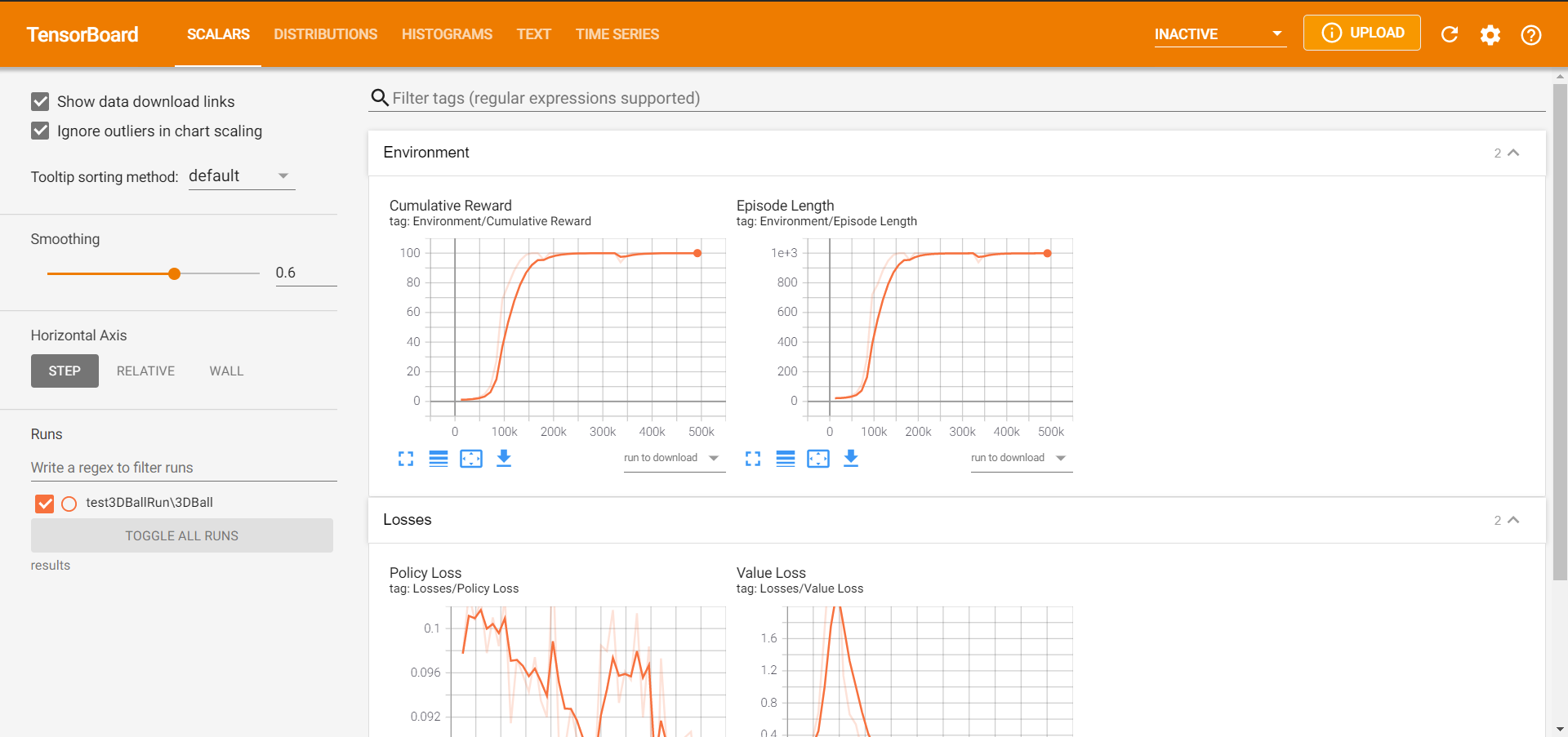Disable Ignore outliers in chart scaling
Image resolution: width=1568 pixels, height=737 pixels.
tap(40, 131)
